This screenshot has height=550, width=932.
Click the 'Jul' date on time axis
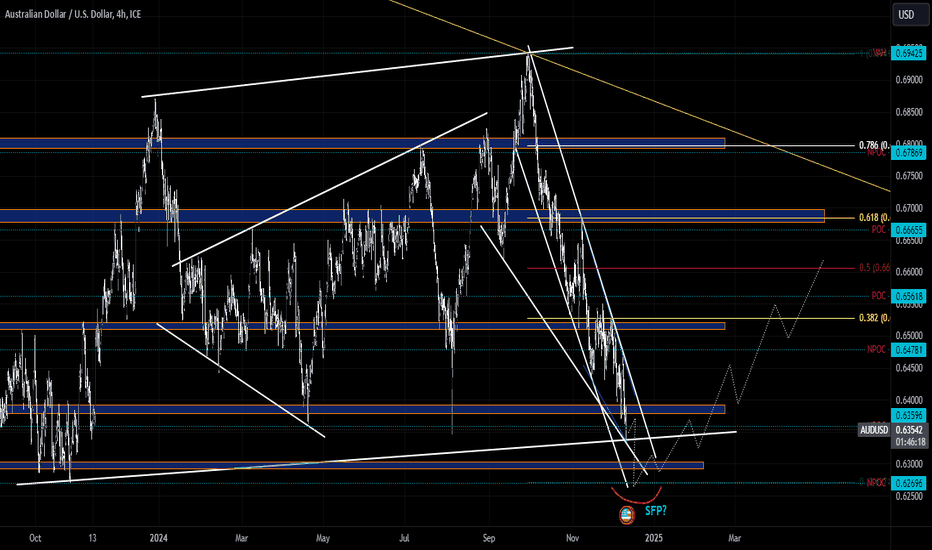[405, 538]
